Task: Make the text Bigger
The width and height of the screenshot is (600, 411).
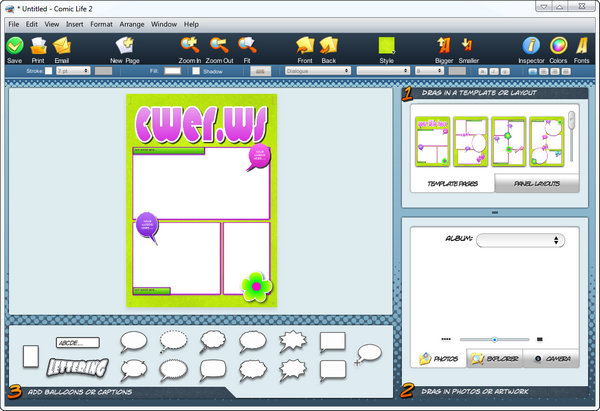Action: pos(444,45)
